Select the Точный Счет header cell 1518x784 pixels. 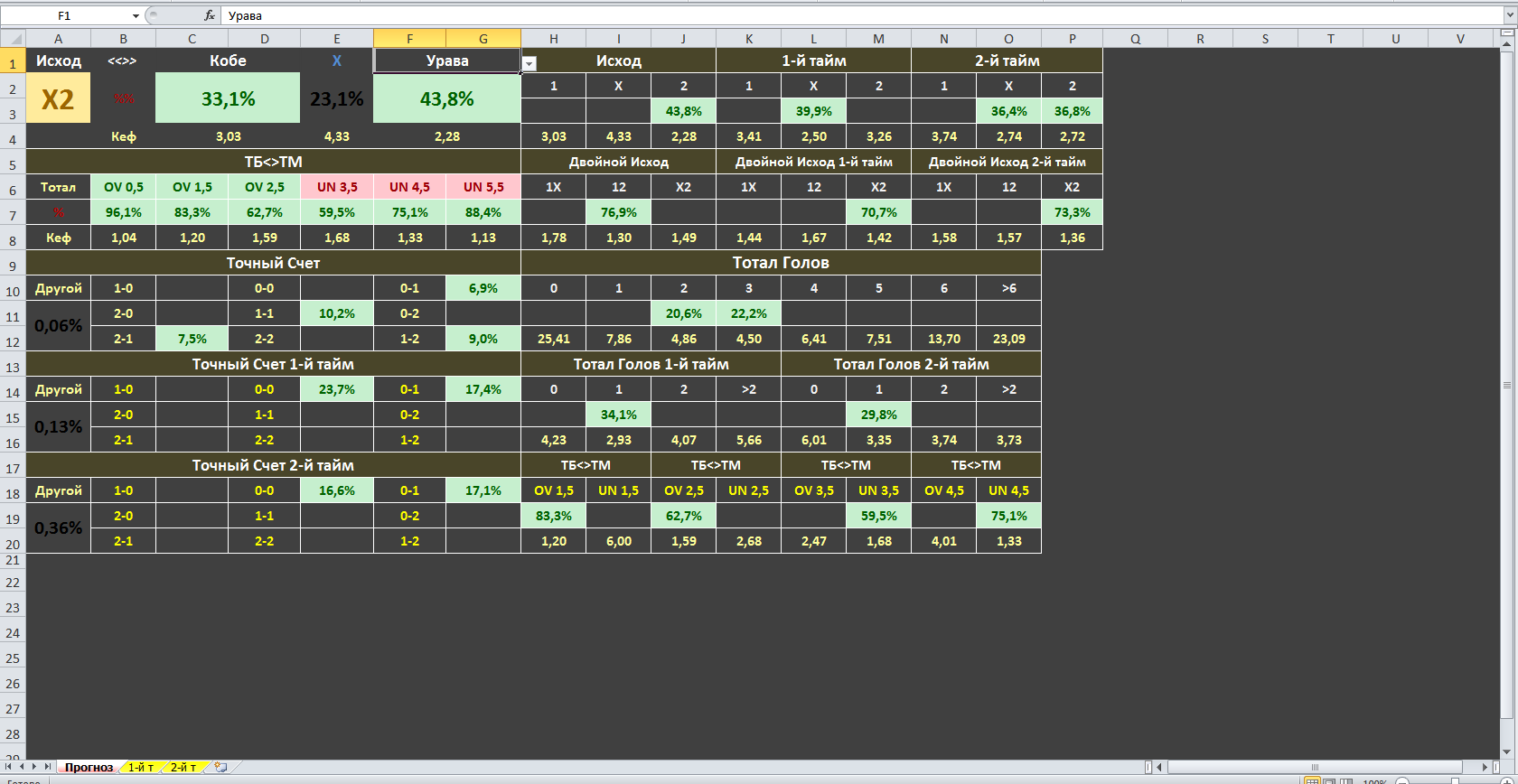[273, 263]
